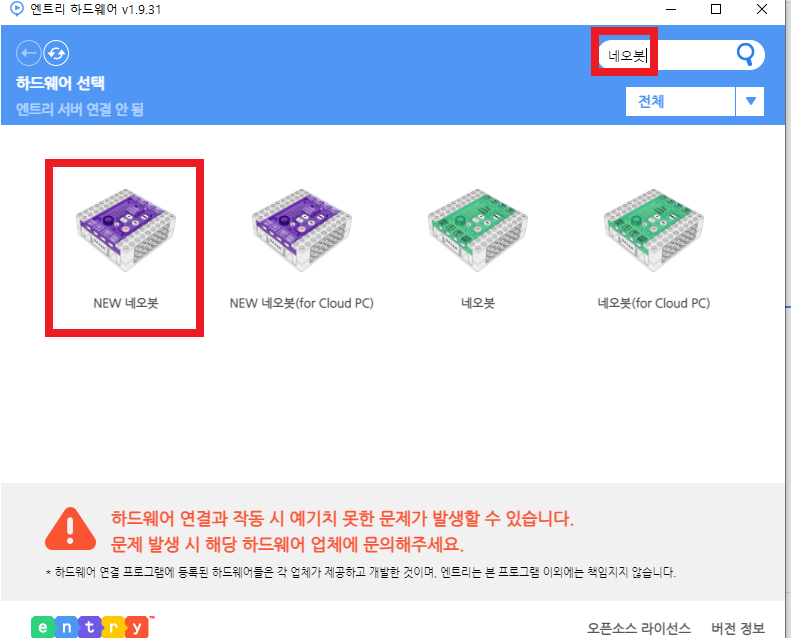Click 'NEW 네오봇(for Cloud PC)' label

(x=302, y=303)
